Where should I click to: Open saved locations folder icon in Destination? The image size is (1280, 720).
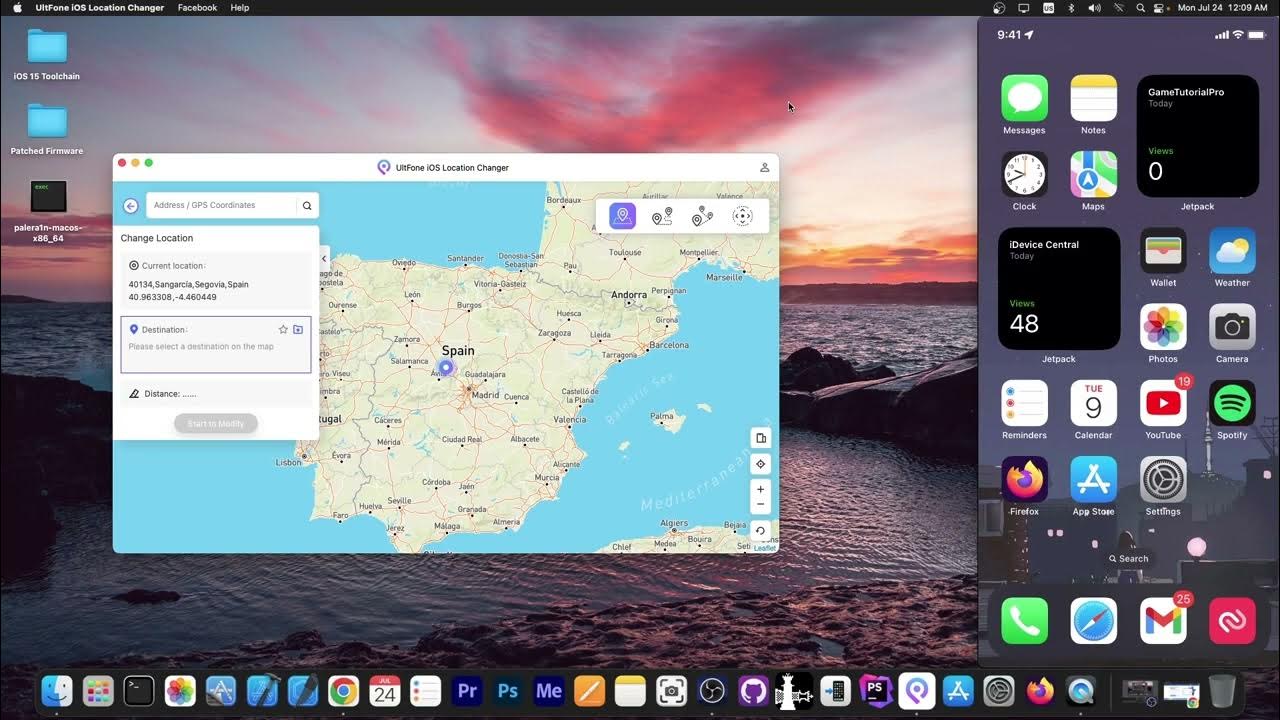[298, 329]
